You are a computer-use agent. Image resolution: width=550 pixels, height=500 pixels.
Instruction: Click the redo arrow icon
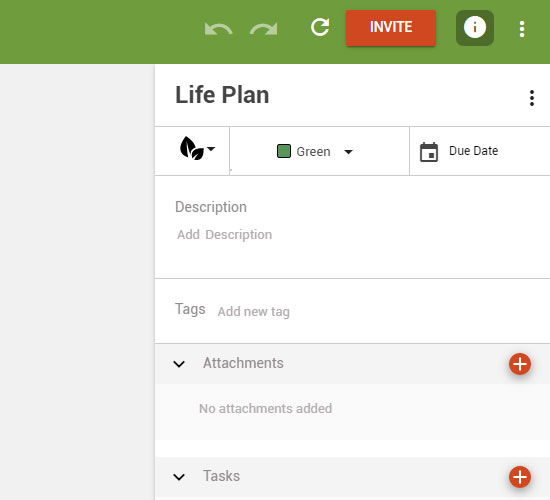[x=263, y=29]
